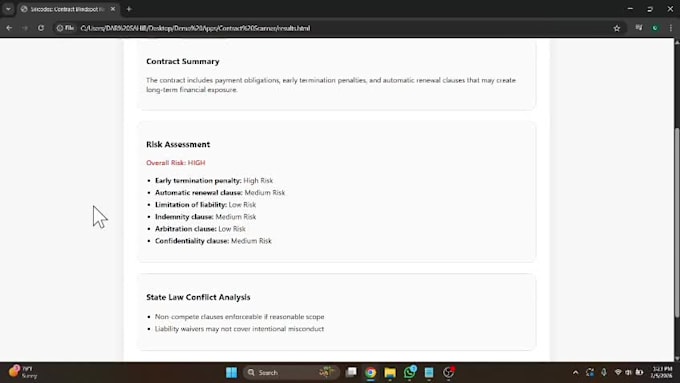Open WhatsApp from the taskbar
The image size is (680, 383).
pyautogui.click(x=409, y=372)
